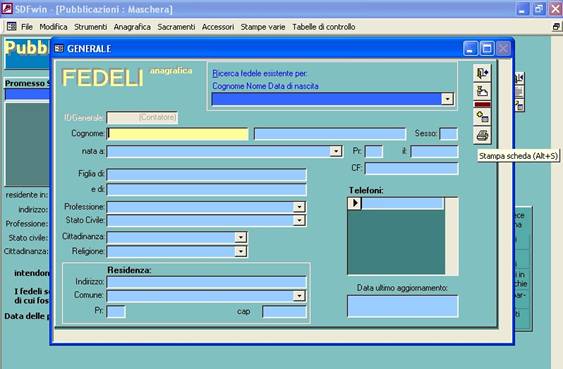Click the exit door icon in FEDELI form
Screen dimensions: 563x369
pos(482,73)
